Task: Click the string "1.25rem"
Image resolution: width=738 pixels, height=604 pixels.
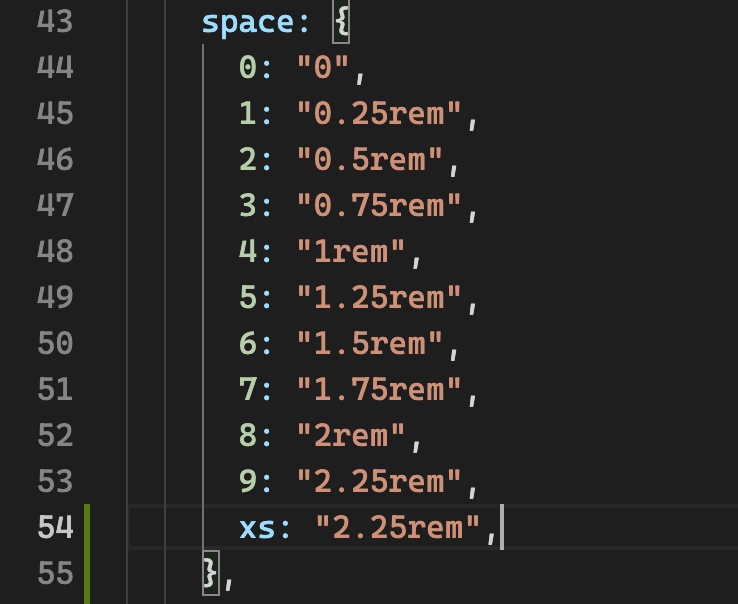Action: 379,297
